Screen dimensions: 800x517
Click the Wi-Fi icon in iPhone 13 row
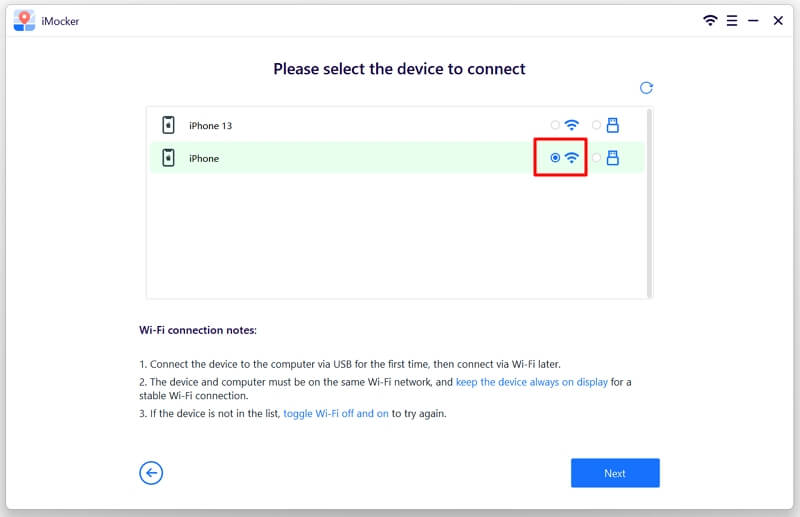[x=572, y=125]
